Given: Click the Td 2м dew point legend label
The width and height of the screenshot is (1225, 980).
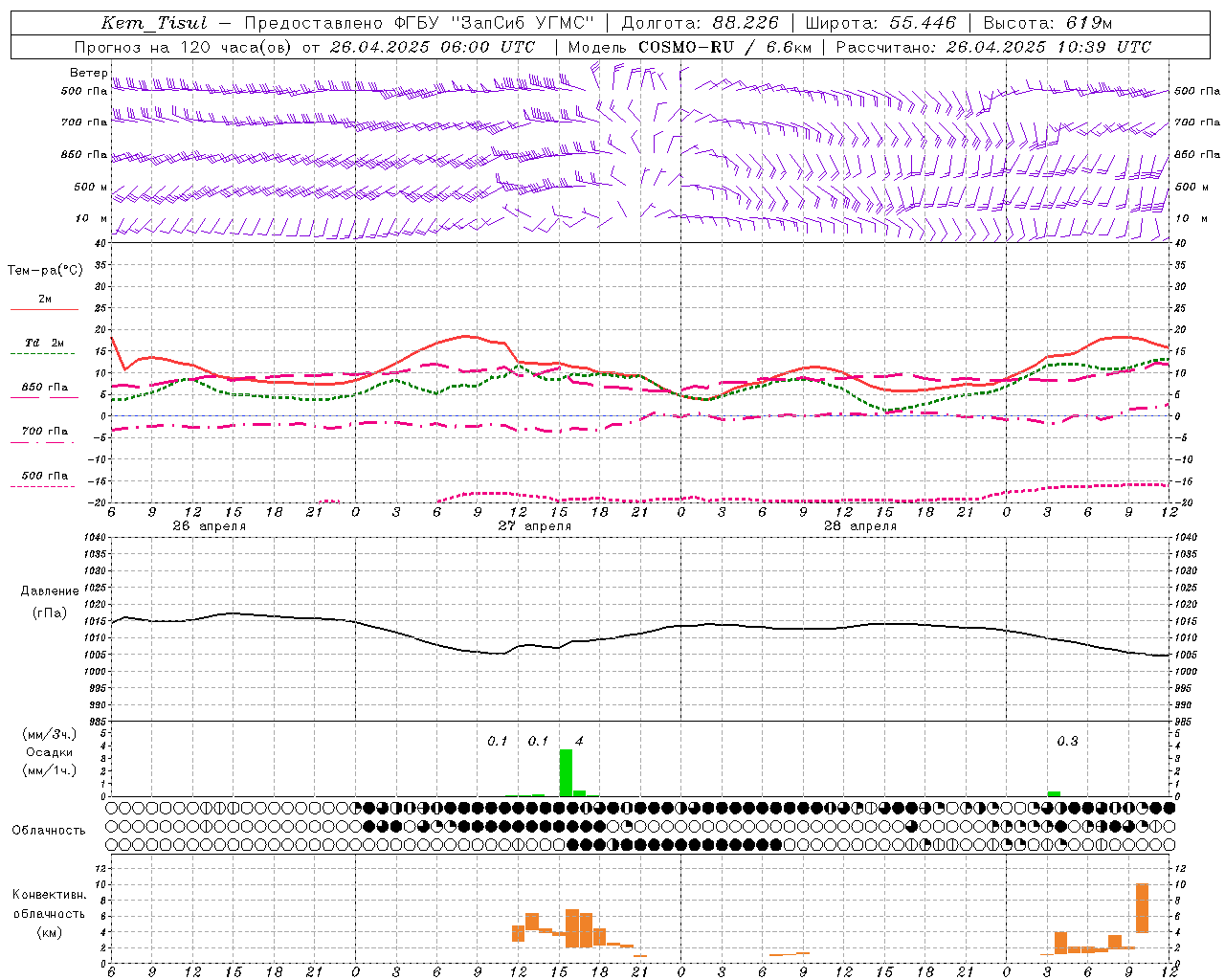Looking at the screenshot, I should click(44, 343).
